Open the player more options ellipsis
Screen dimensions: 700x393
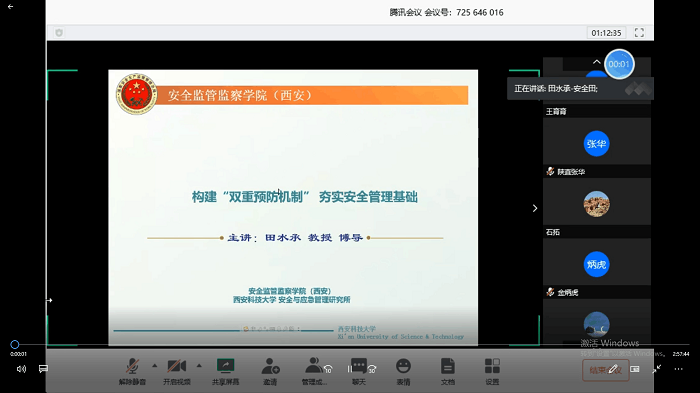click(x=679, y=369)
